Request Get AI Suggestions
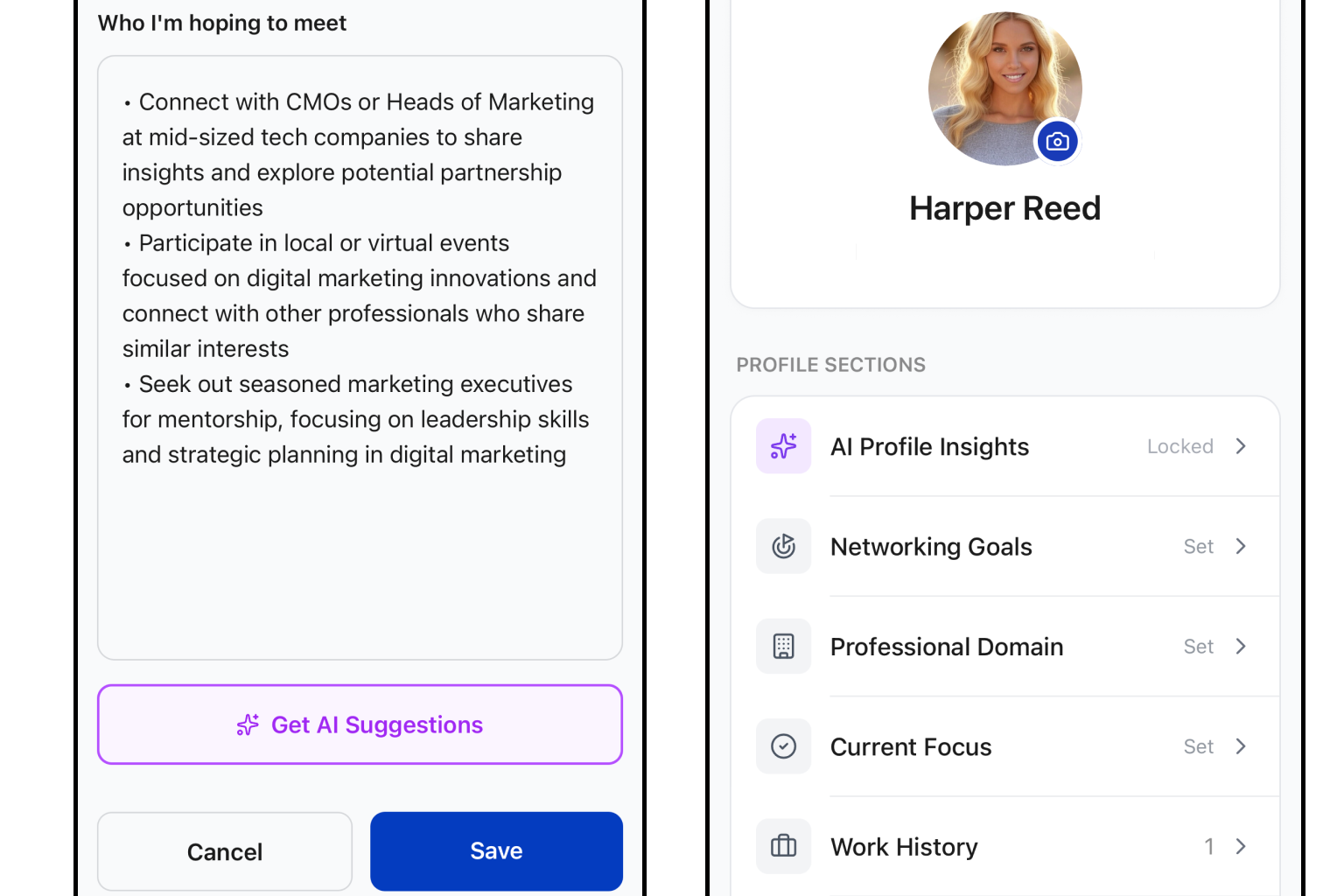The height and width of the screenshot is (896, 1344). 360,724
